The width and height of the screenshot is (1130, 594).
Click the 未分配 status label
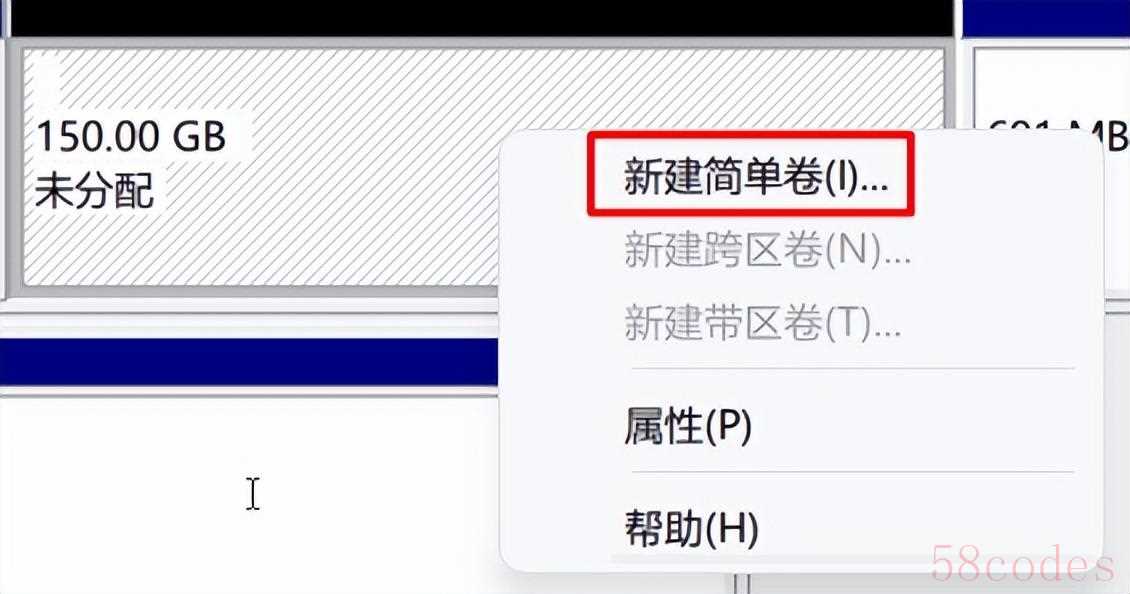coord(94,191)
